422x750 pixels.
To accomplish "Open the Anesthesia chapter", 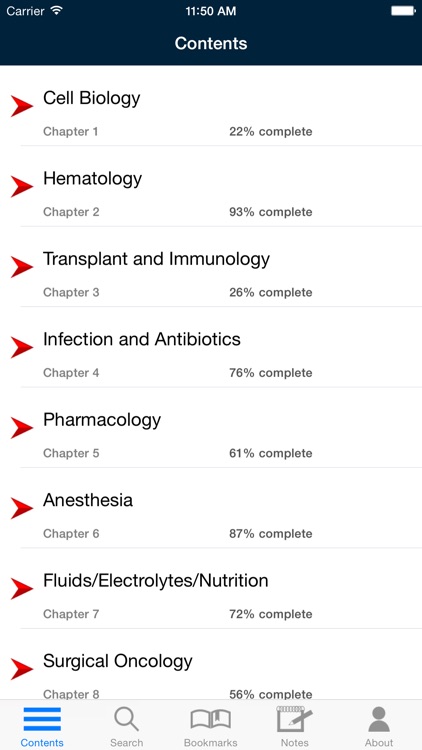I will [x=211, y=508].
